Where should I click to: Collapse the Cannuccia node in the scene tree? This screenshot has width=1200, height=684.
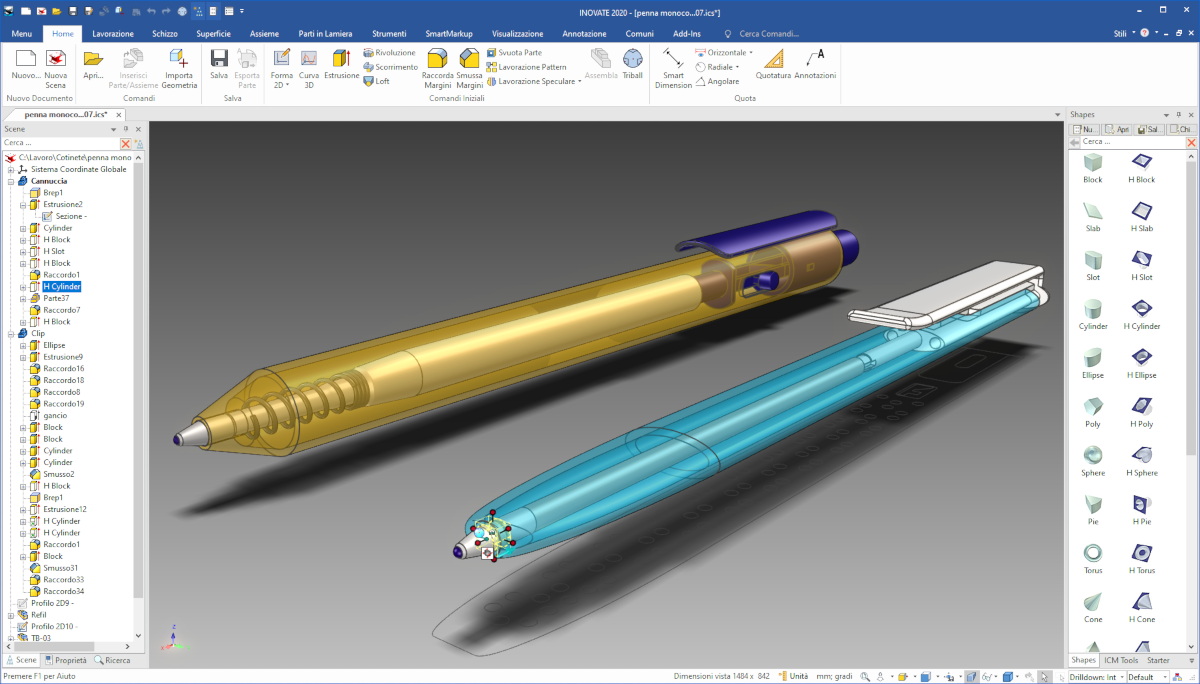coord(11,181)
